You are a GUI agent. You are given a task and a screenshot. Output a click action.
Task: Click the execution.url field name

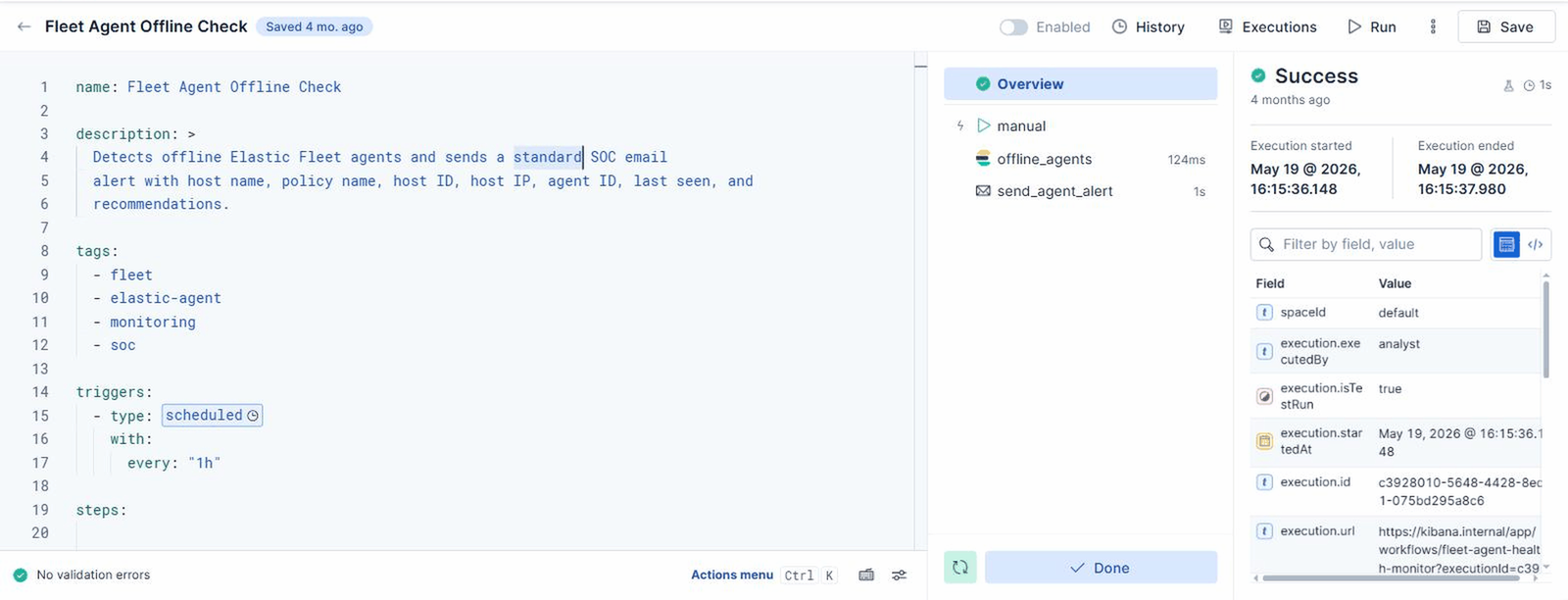pyautogui.click(x=1317, y=531)
